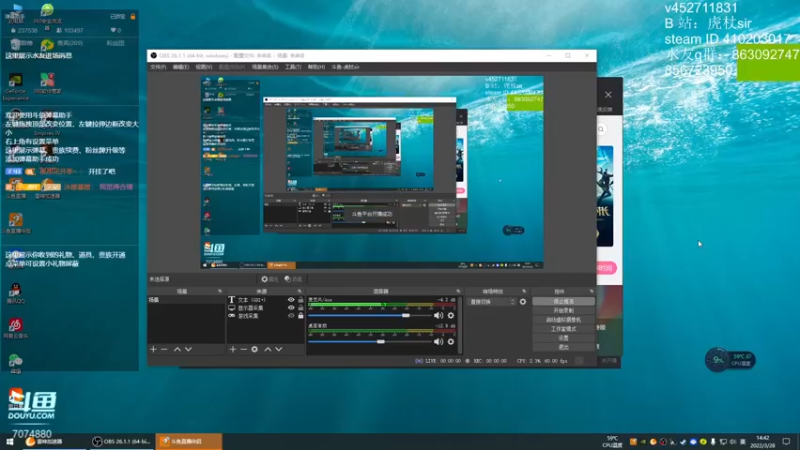Open the 文件(F) menu in OBS
Image resolution: width=800 pixels, height=450 pixels.
point(158,67)
